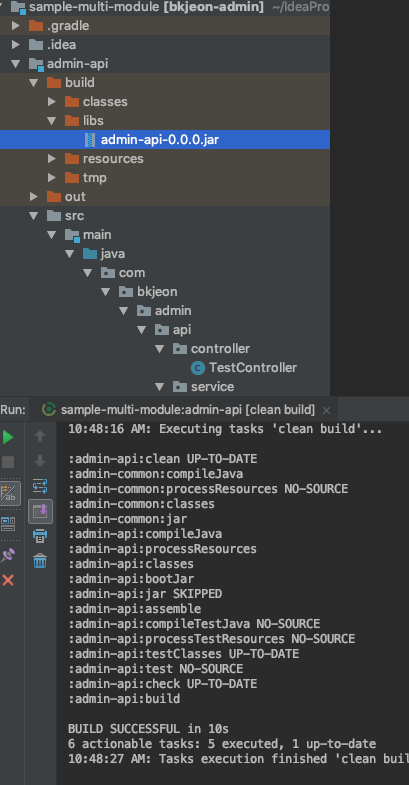Viewport: 409px width, 785px height.
Task: Expand the resources folder under build
Action: pyautogui.click(x=52, y=159)
